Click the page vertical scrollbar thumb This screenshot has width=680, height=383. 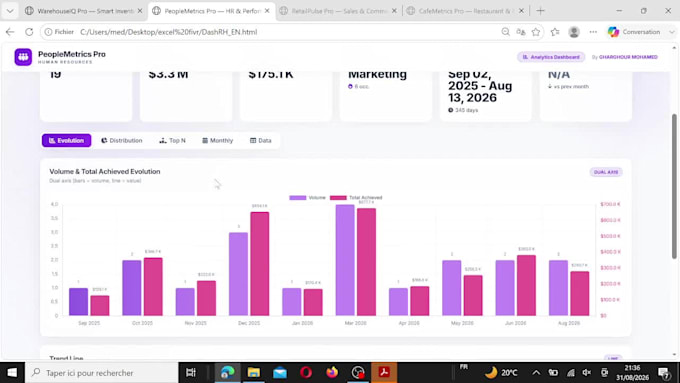click(x=674, y=187)
